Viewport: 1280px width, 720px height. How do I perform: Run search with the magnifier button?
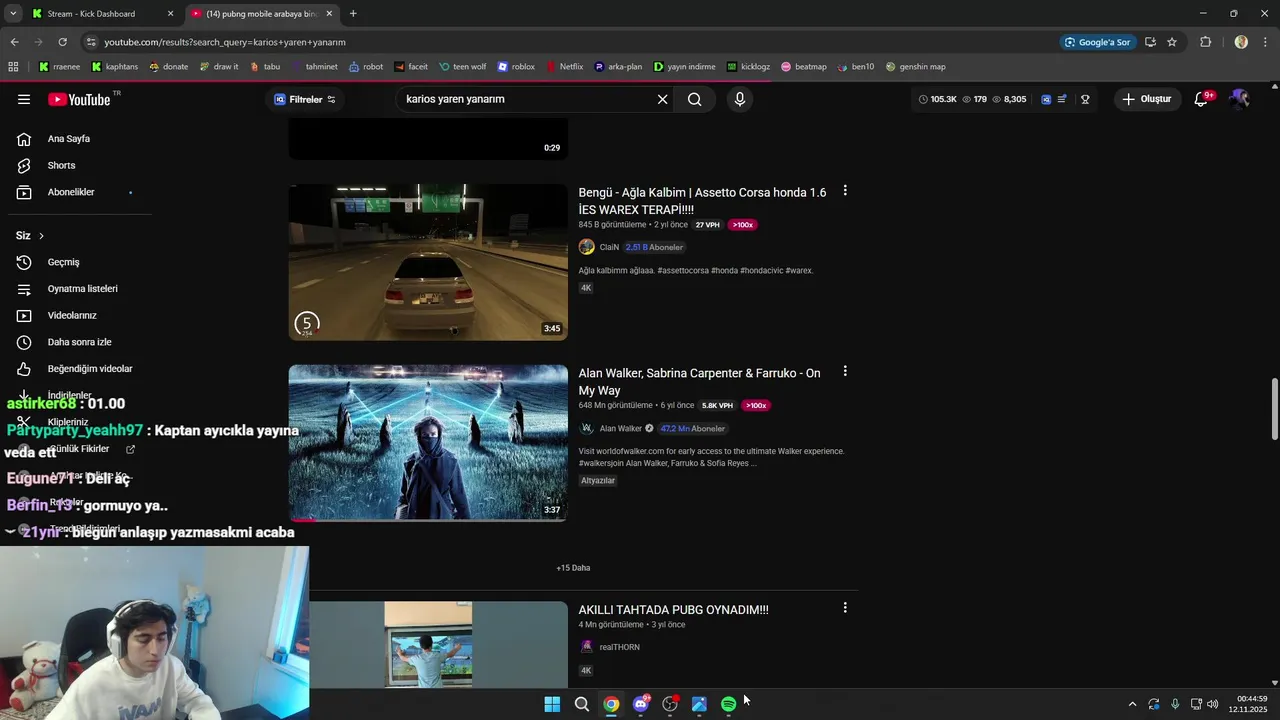pyautogui.click(x=694, y=99)
